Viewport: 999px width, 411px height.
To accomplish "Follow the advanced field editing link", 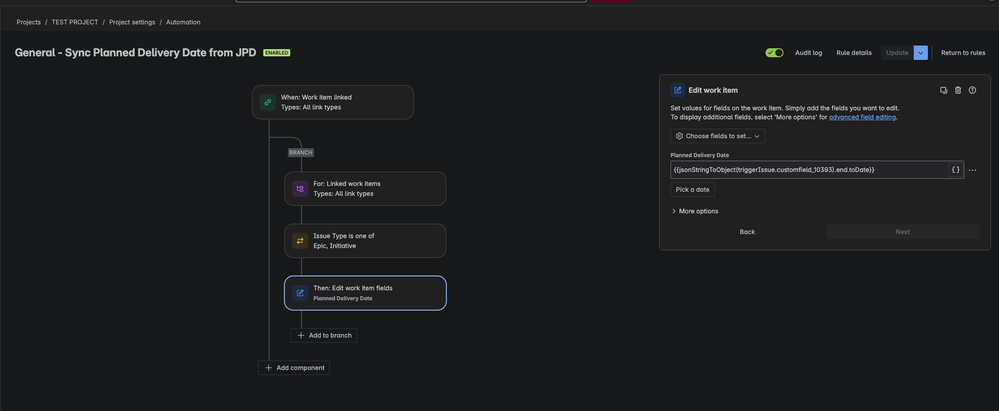I will pyautogui.click(x=862, y=117).
